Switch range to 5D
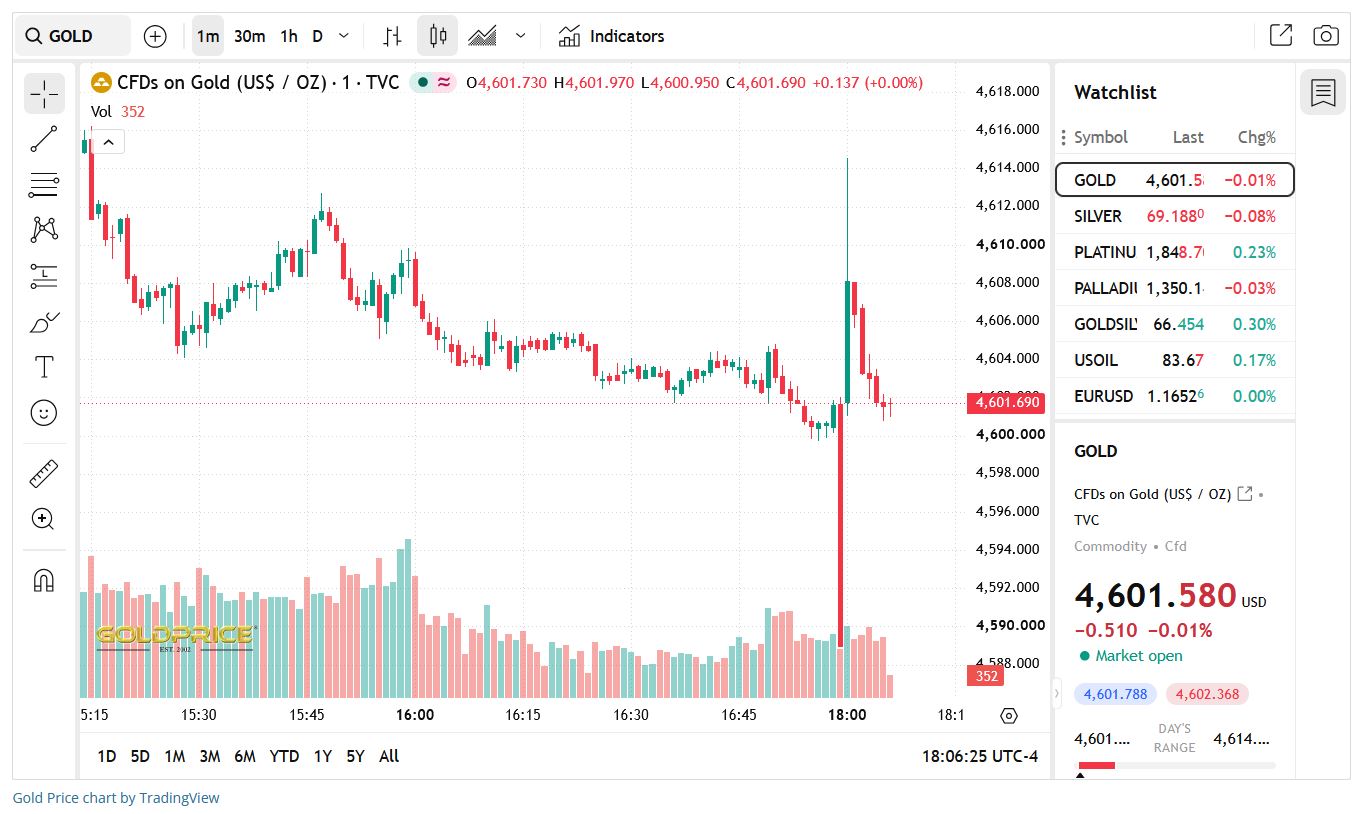This screenshot has height=814, width=1362. pyautogui.click(x=140, y=756)
